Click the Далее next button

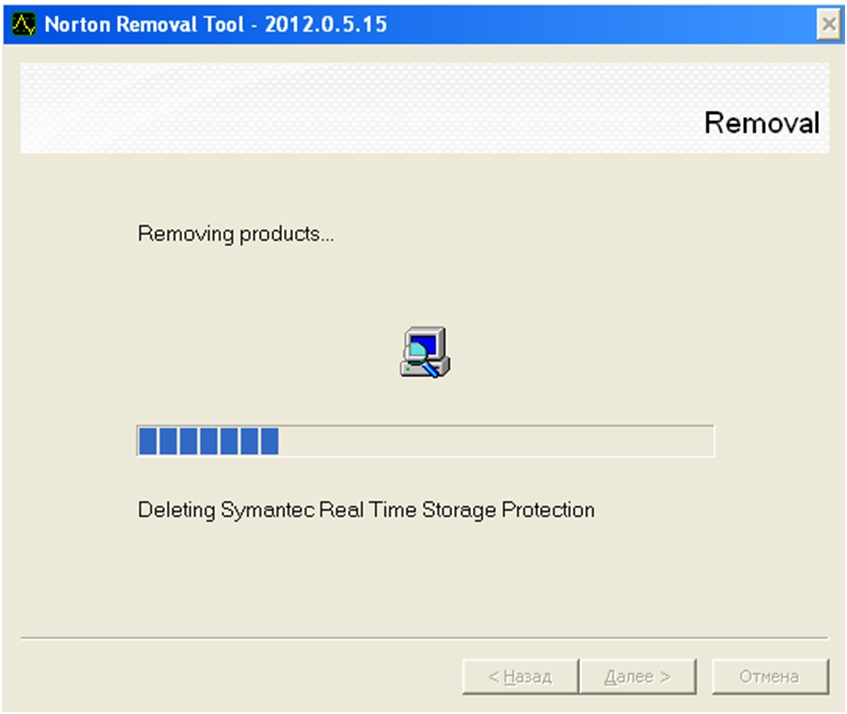(637, 676)
